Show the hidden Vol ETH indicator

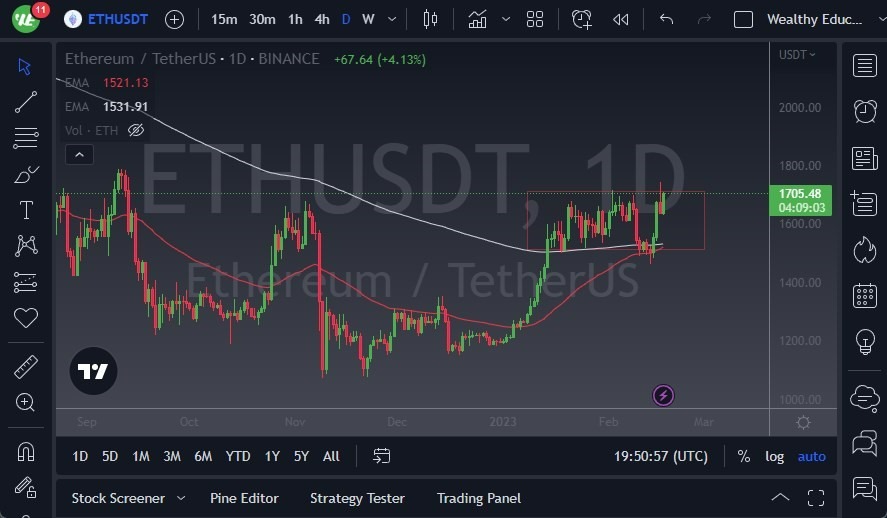136,131
